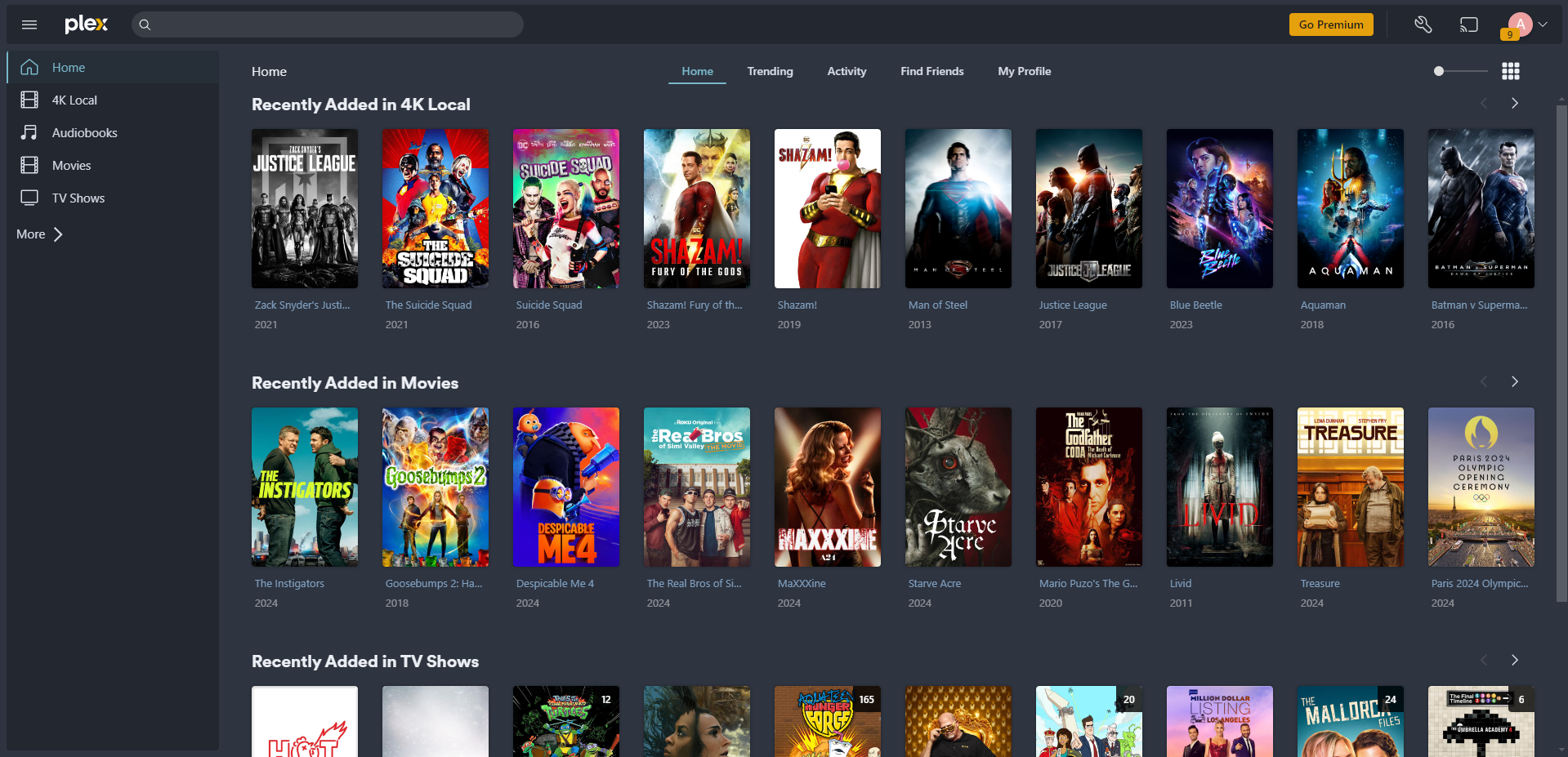Go to previous page of 4K Local row
The height and width of the screenshot is (757, 1568).
click(1484, 104)
